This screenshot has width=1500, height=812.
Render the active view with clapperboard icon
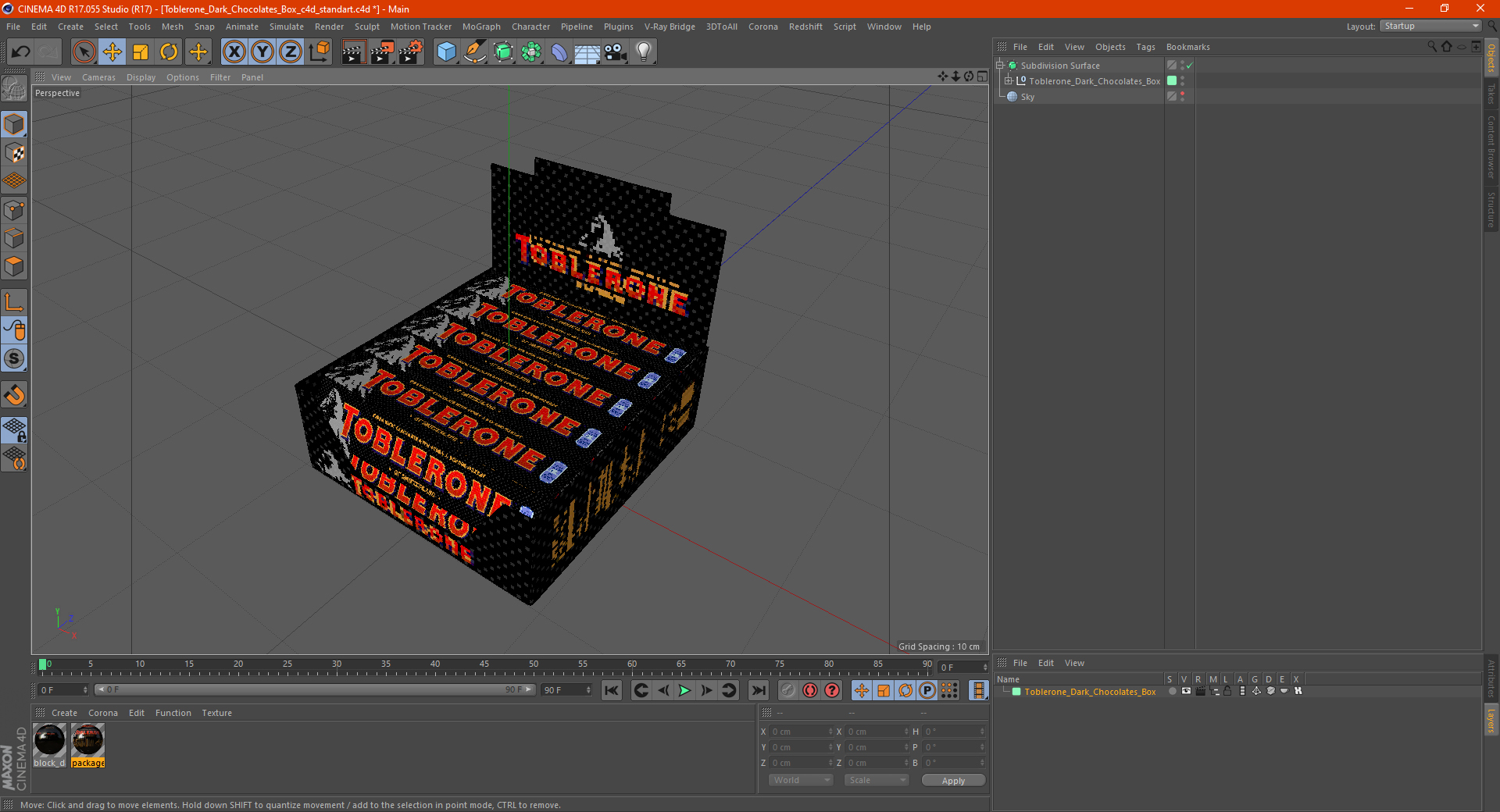pos(353,52)
